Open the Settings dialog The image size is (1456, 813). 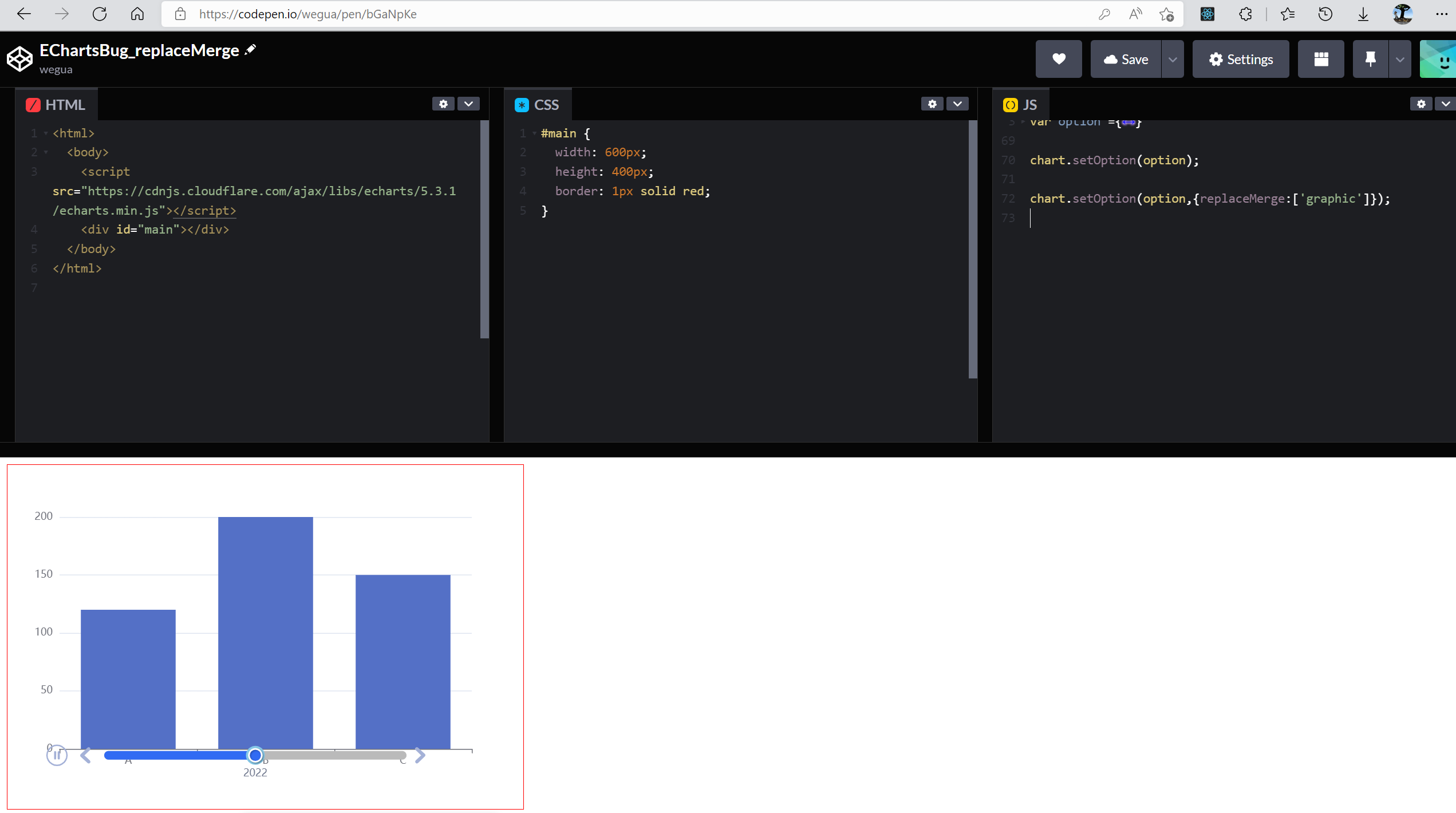coord(1240,59)
